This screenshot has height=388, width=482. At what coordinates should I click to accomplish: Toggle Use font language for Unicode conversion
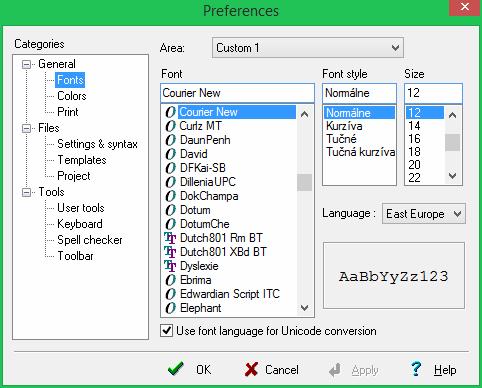(x=167, y=331)
